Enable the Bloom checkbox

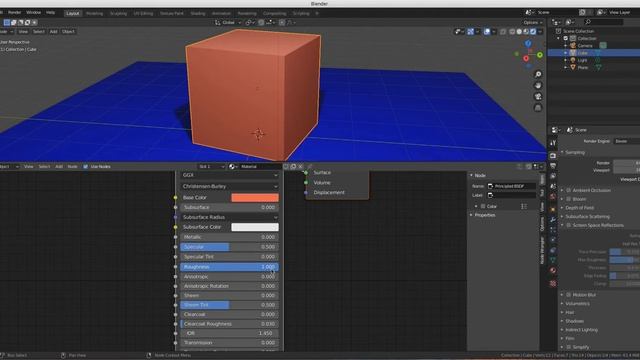pyautogui.click(x=569, y=199)
